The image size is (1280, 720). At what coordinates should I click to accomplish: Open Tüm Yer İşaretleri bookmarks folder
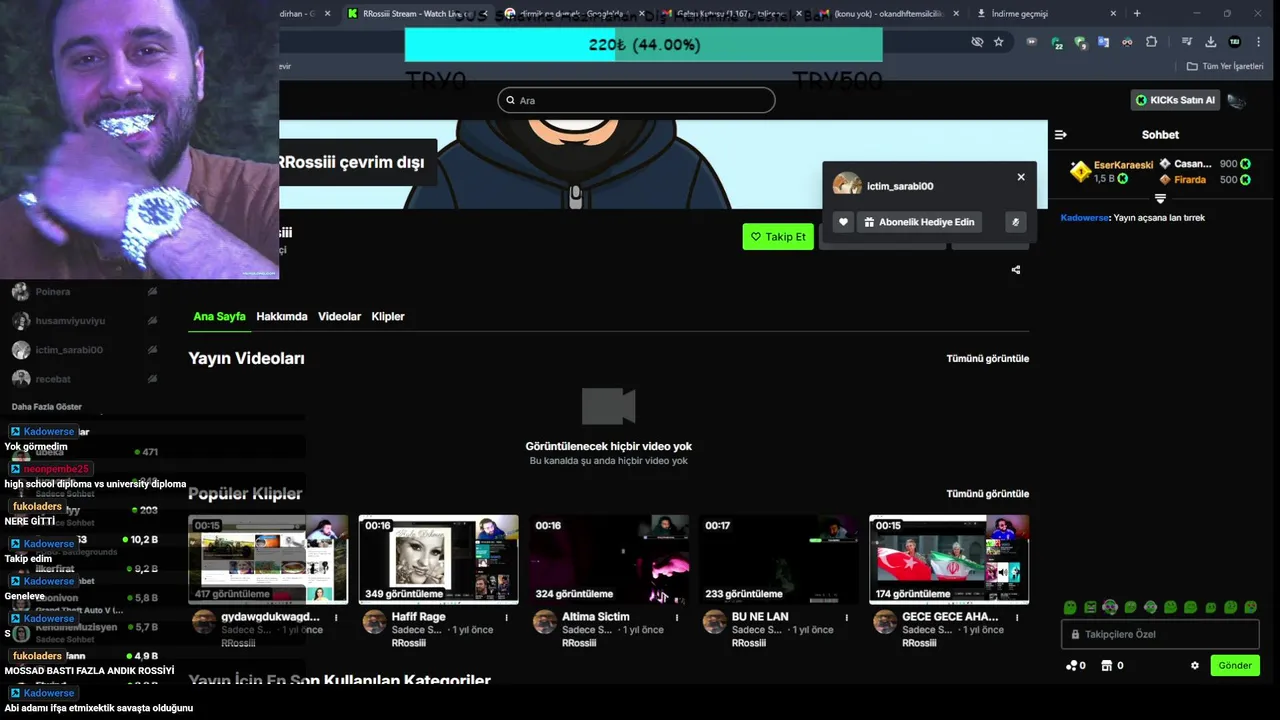(x=1225, y=66)
